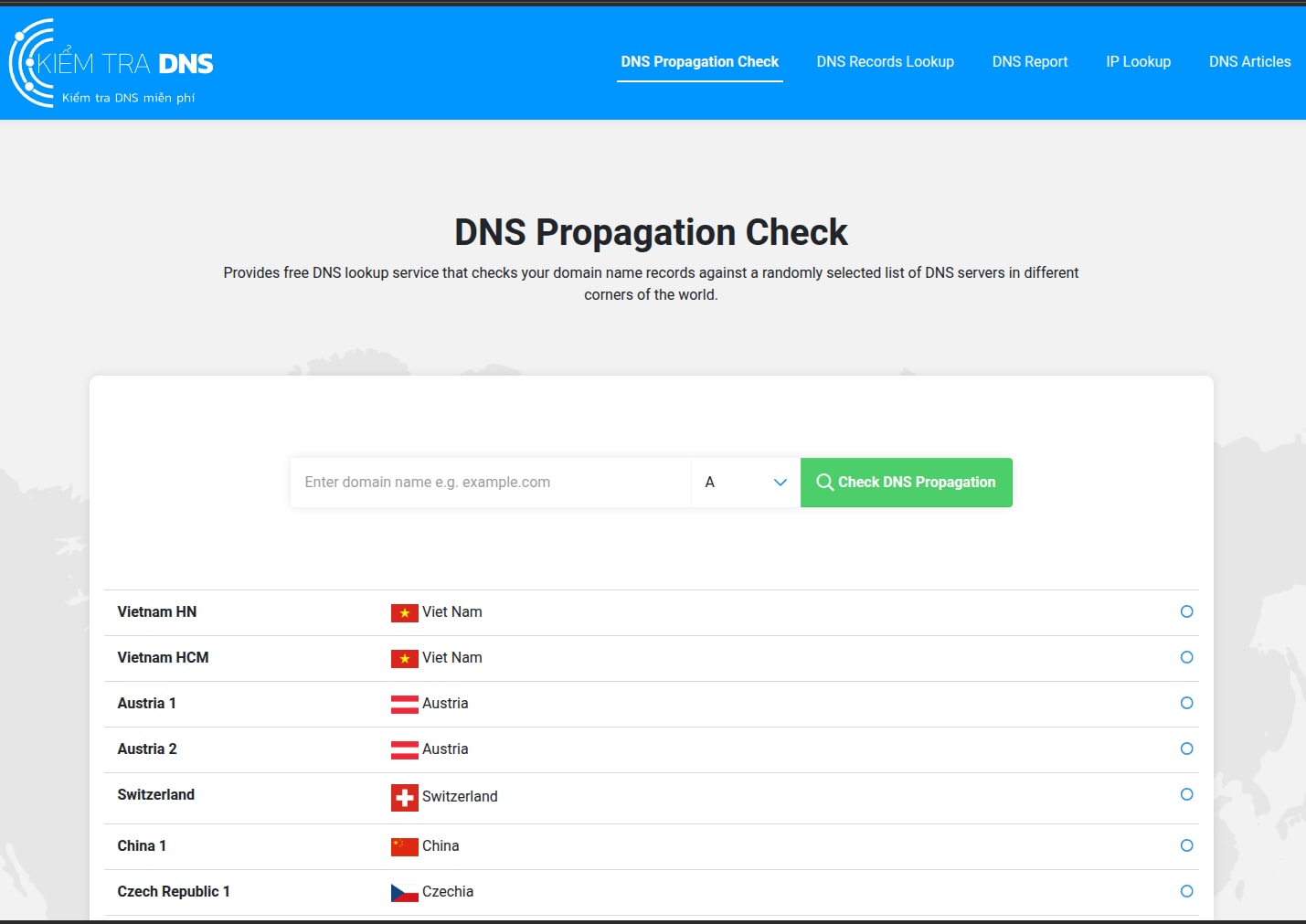
Task: Click status circle for Czech Republic 1
Action: [1186, 891]
